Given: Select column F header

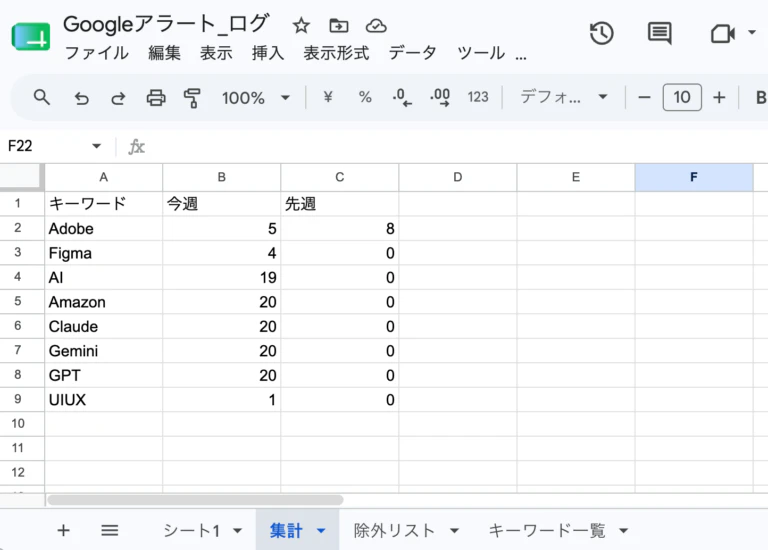Looking at the screenshot, I should coord(694,177).
